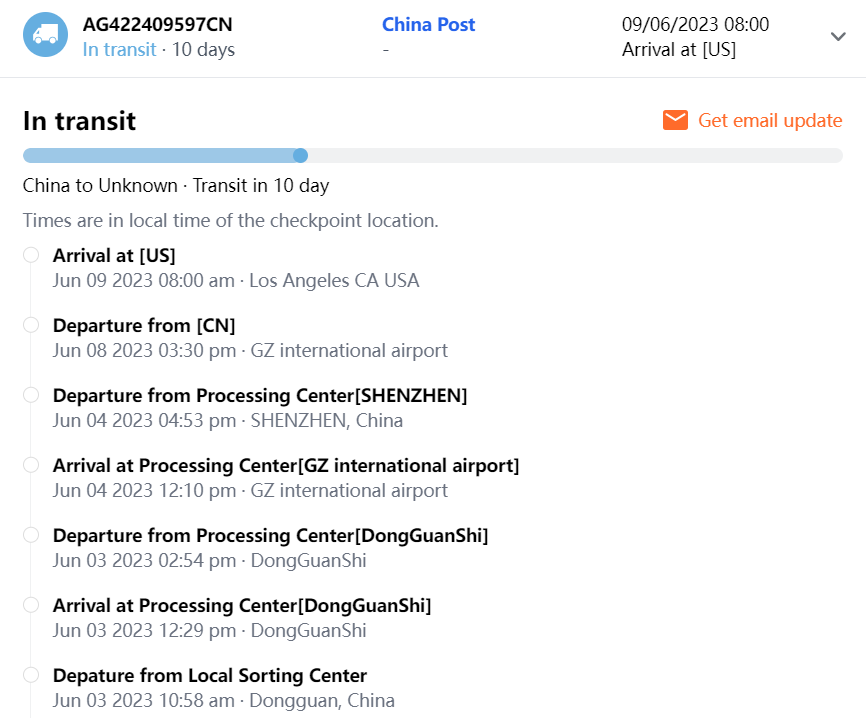The width and height of the screenshot is (866, 718).
Task: Click the header date 09/06/2023 08:00
Action: tap(695, 24)
